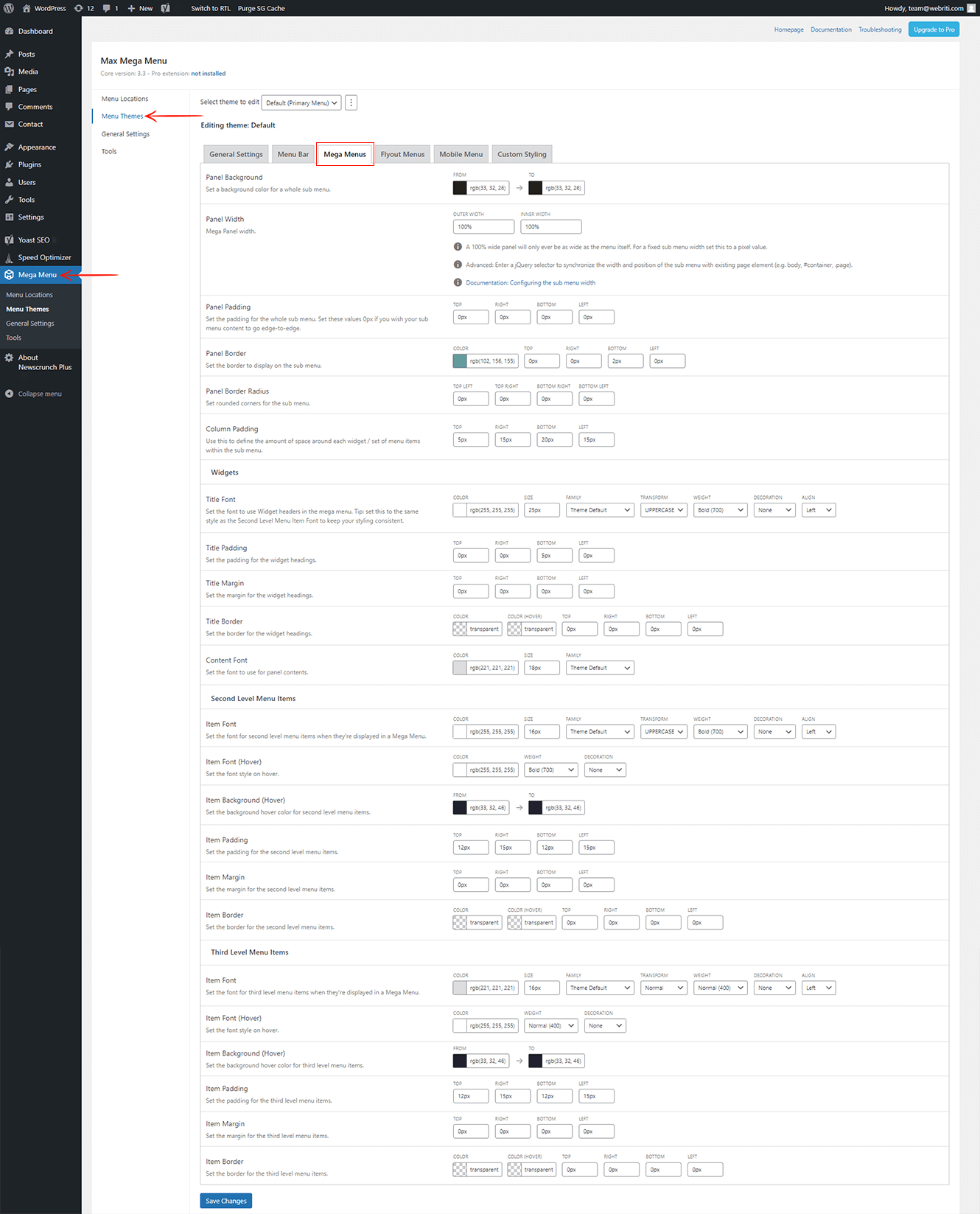
Task: Open Third Level Item Font Hover decoration dropdown
Action: 605,1025
